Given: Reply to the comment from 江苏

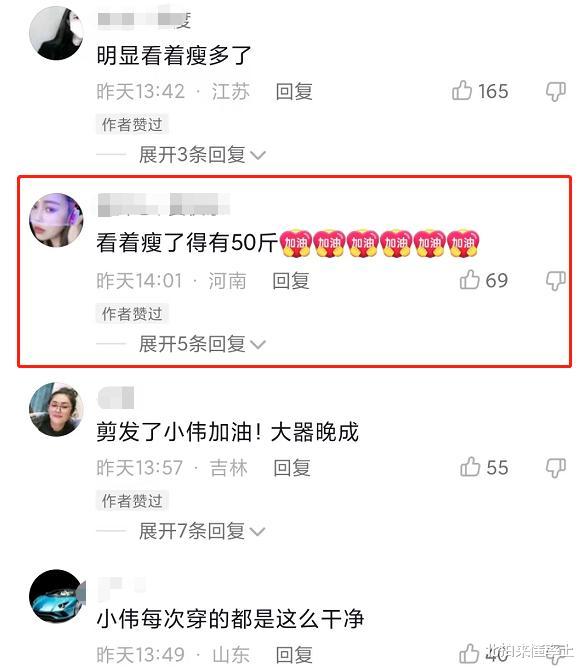Looking at the screenshot, I should [294, 92].
